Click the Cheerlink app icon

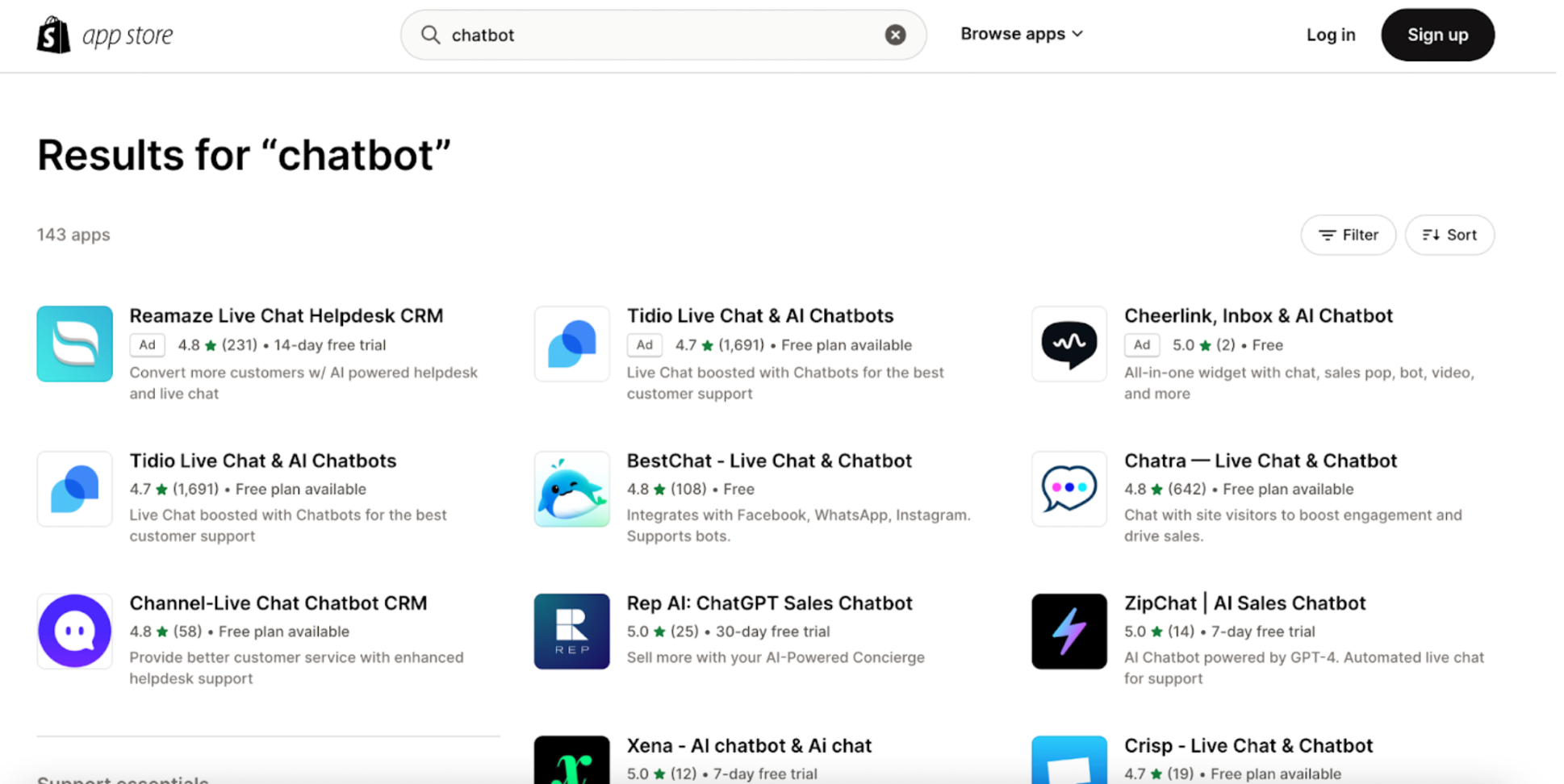coord(1069,344)
